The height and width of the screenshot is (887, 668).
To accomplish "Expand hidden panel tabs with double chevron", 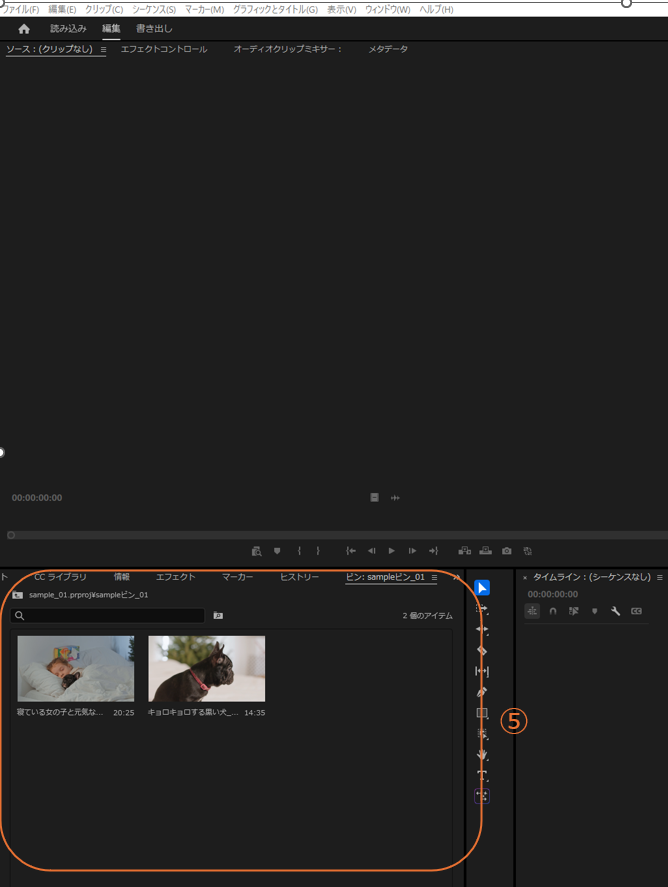I will 456,577.
